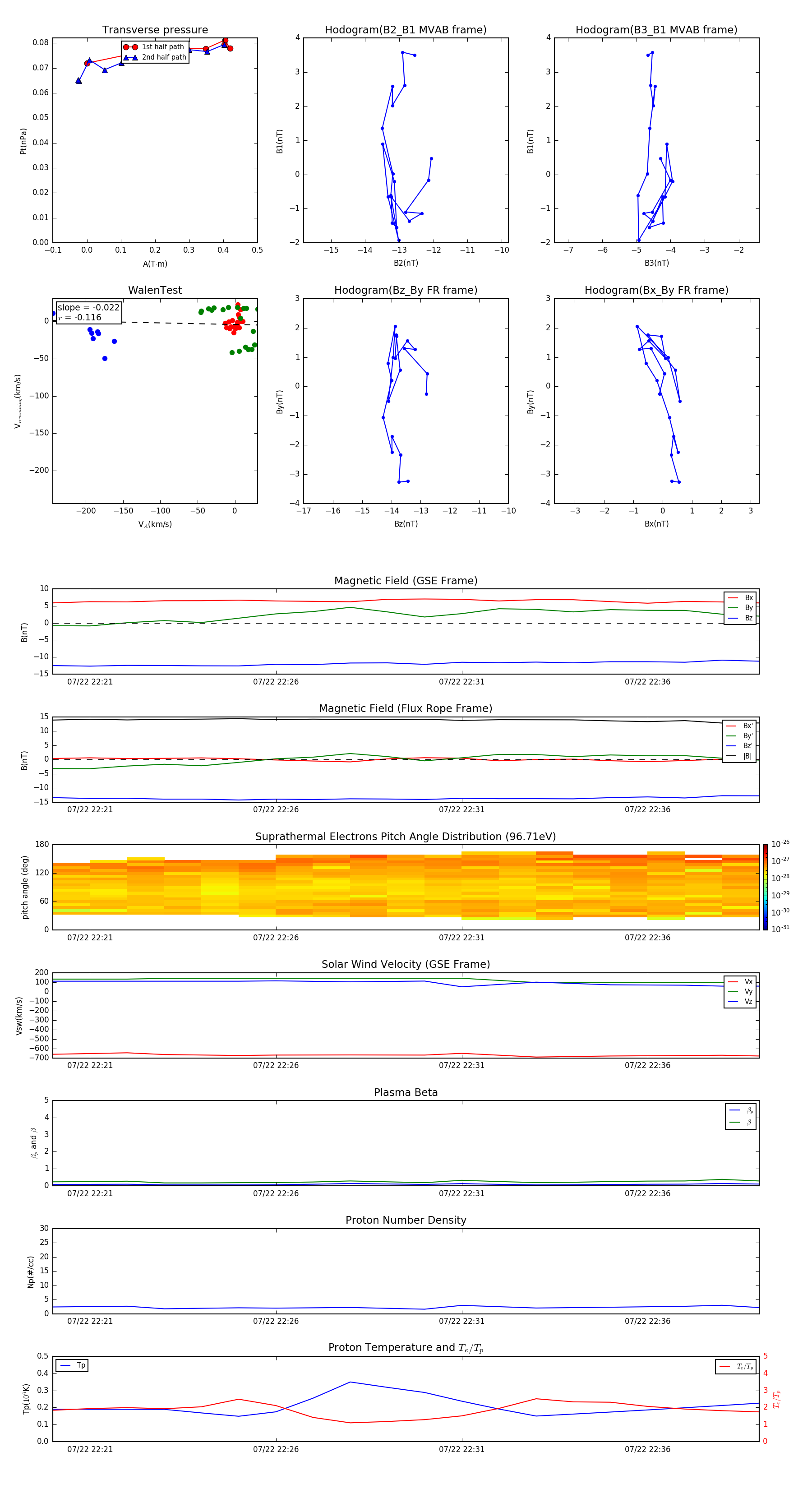Select the 'Hodogram(Bz_By FR frame)' title

coord(406,290)
